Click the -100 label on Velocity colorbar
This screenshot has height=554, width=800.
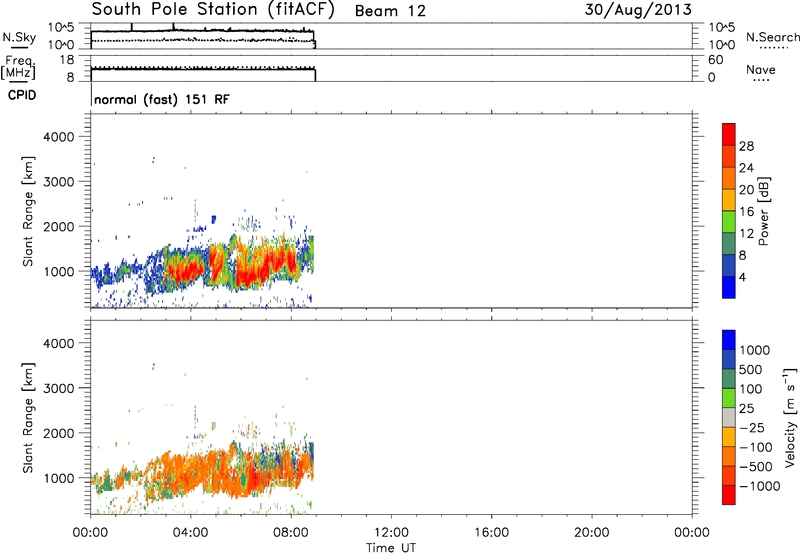tap(756, 447)
